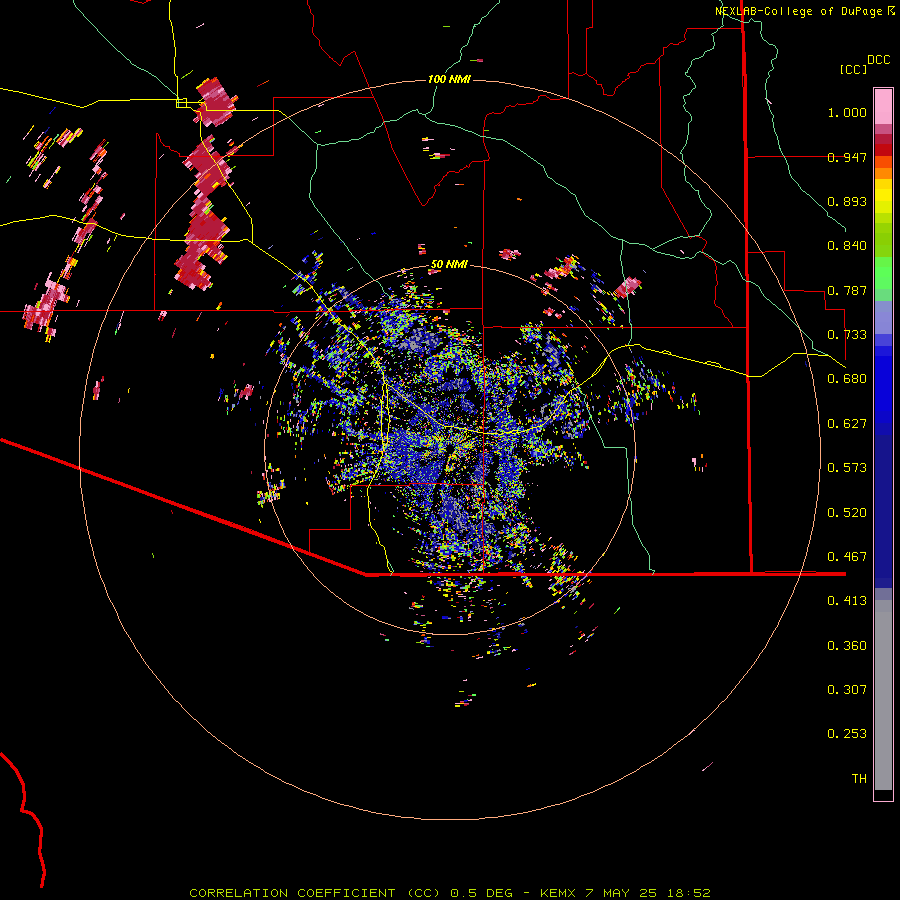The image size is (900, 900).
Task: Click the NEXLAB-College of DuPage watermark text
Action: pyautogui.click(x=804, y=11)
